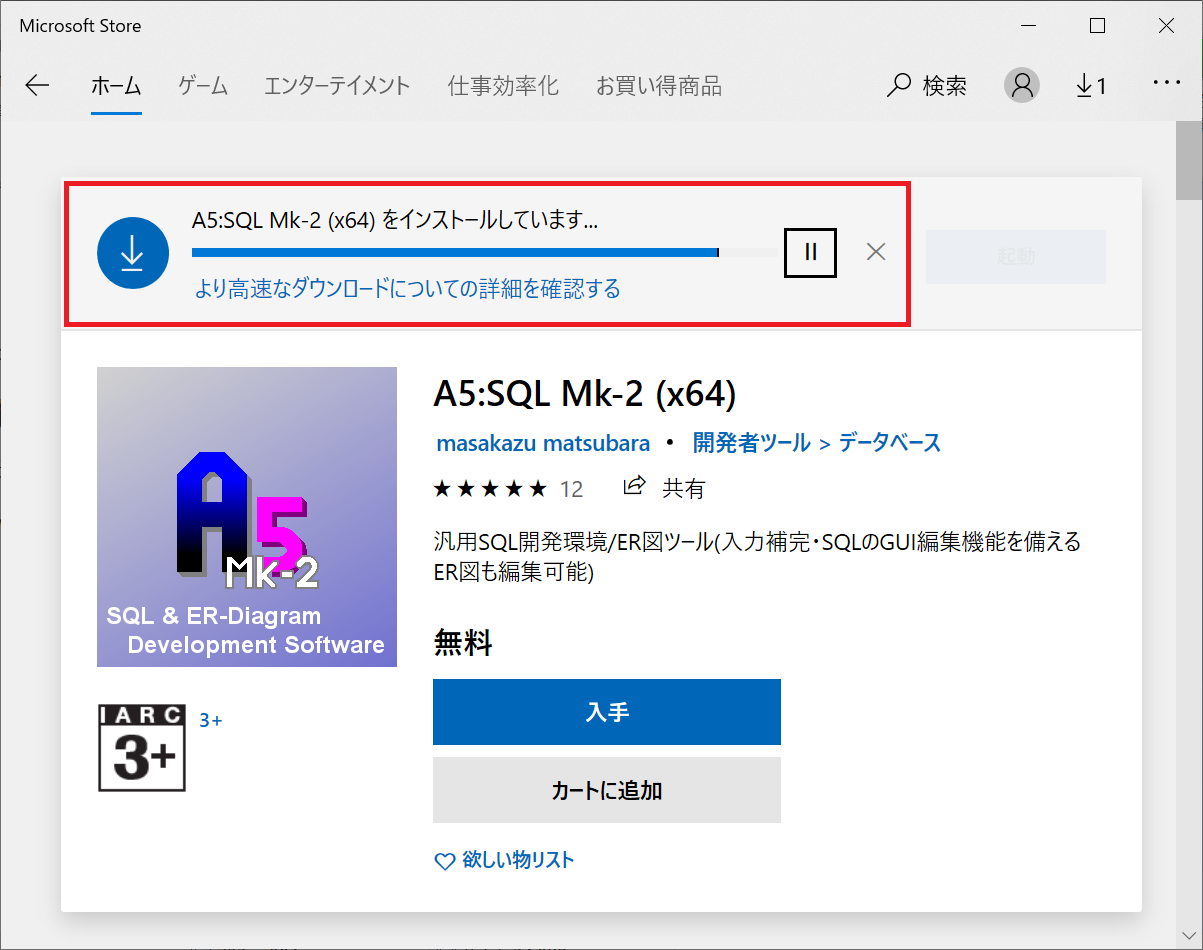Open the エンターテイメント tab
Image resolution: width=1203 pixels, height=950 pixels.
(337, 86)
